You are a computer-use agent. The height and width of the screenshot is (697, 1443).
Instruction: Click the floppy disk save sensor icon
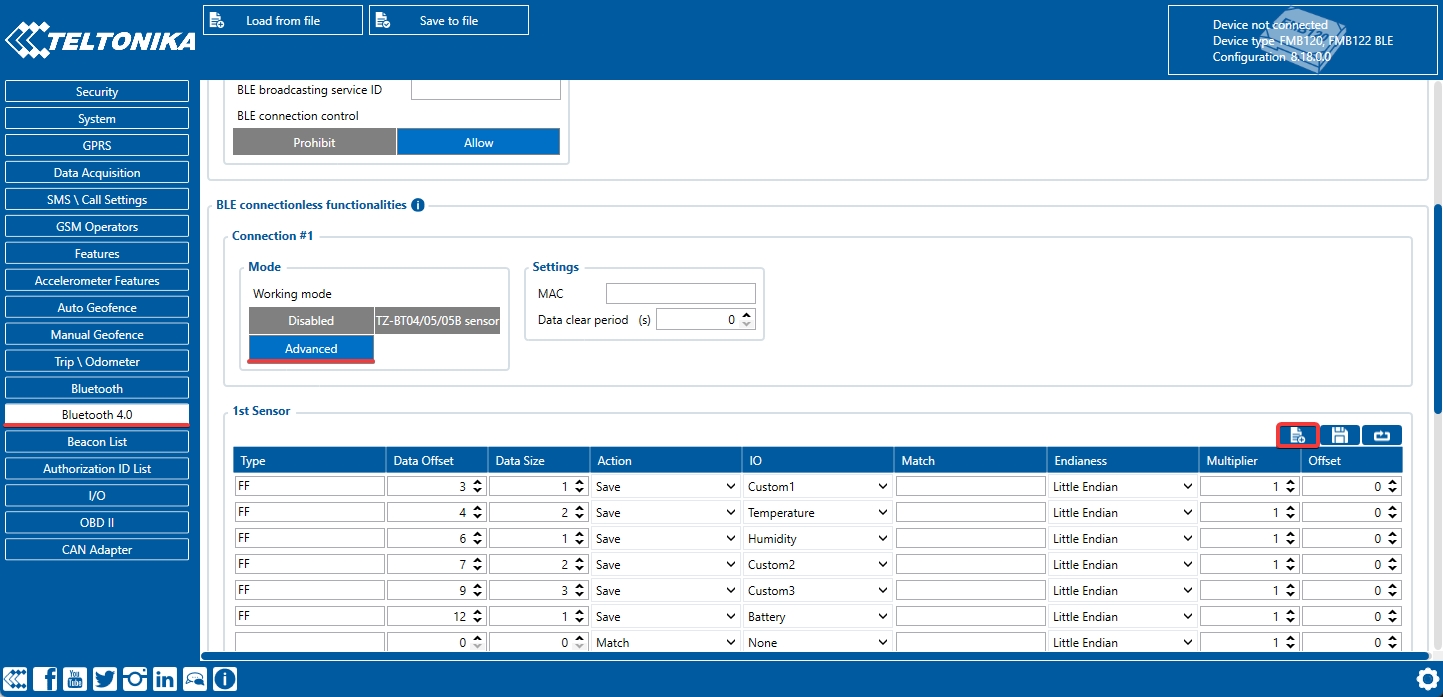click(1339, 435)
